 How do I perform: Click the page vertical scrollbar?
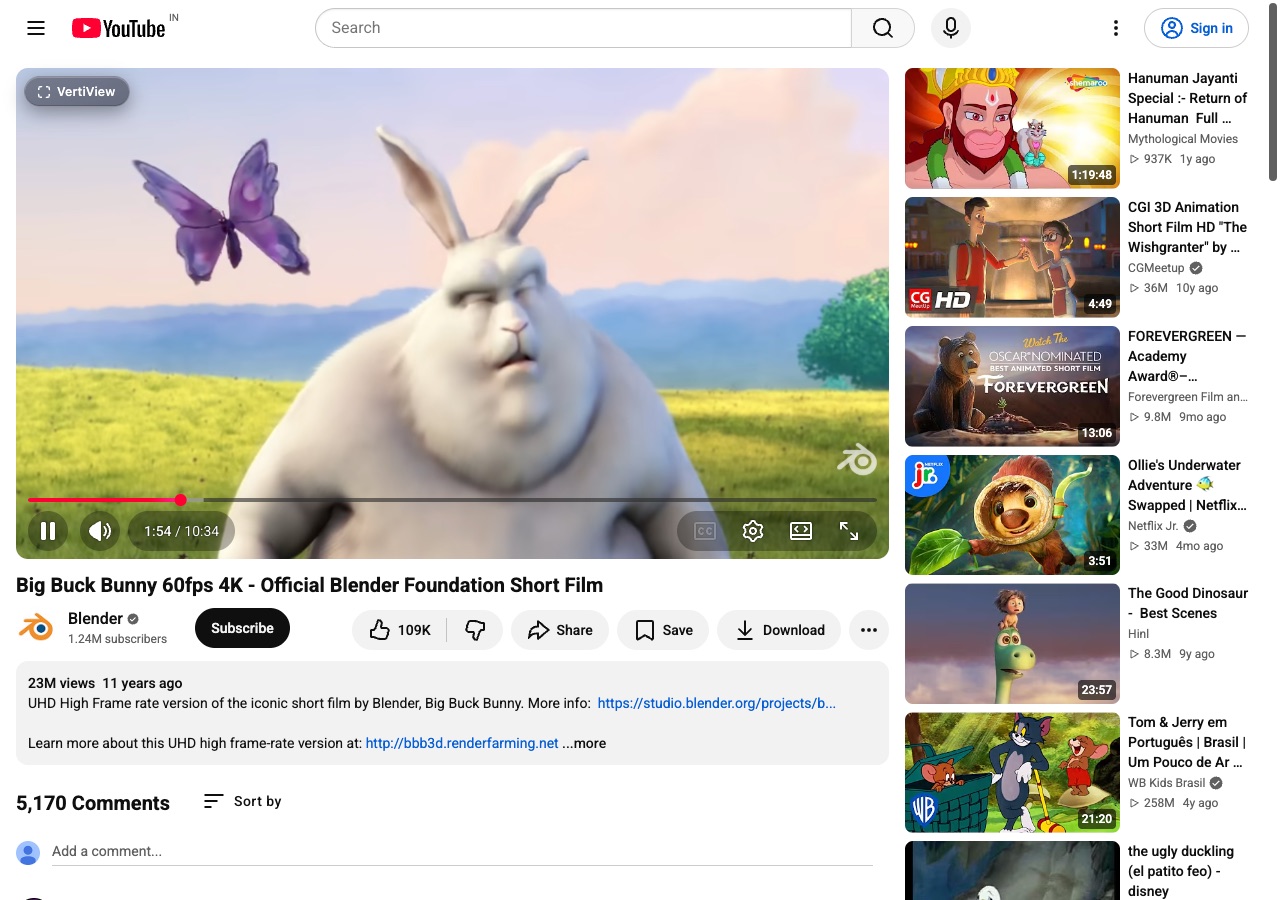[x=1273, y=90]
